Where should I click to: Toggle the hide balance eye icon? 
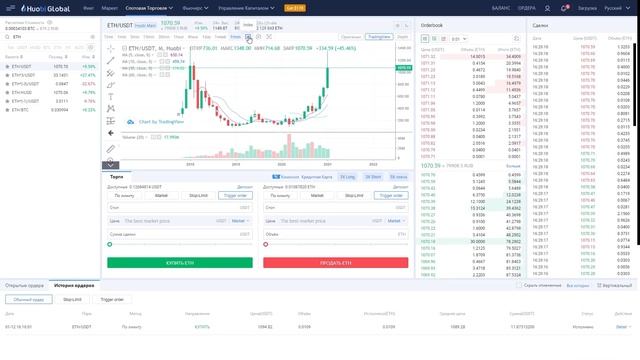(x=50, y=22)
